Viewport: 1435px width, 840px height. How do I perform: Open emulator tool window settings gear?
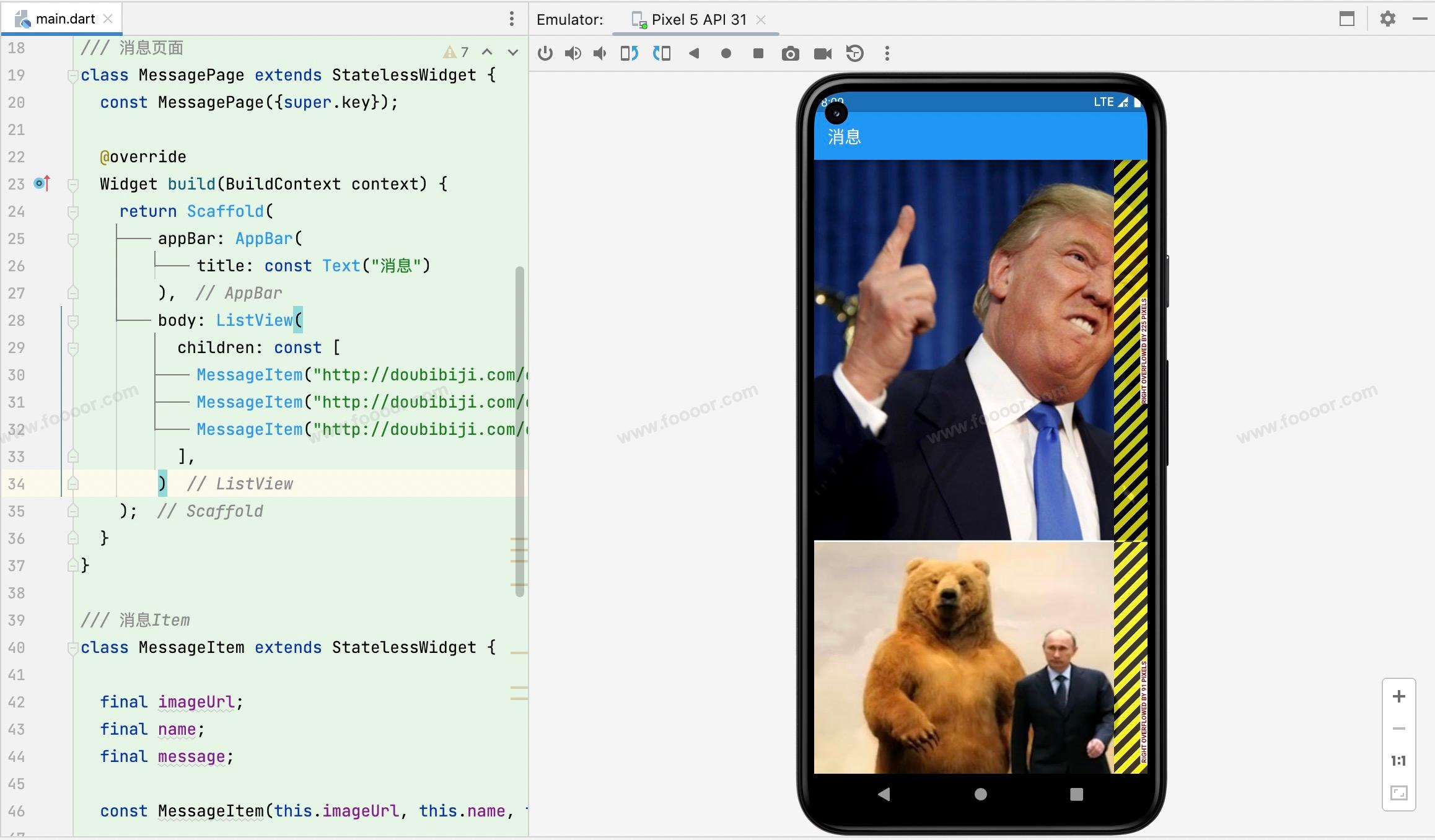click(1388, 19)
